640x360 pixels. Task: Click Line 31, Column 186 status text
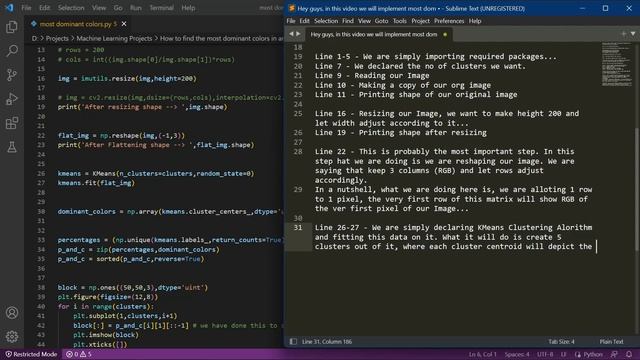[327, 342]
